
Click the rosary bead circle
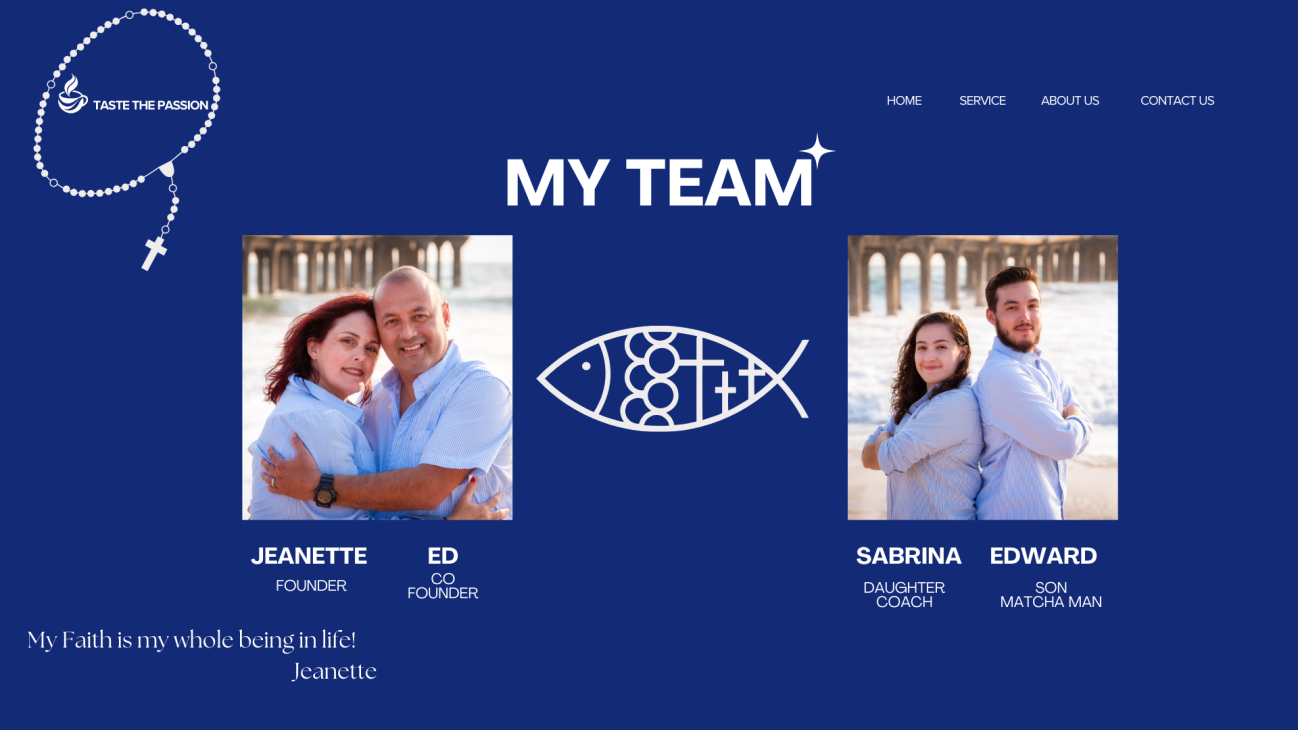[127, 101]
